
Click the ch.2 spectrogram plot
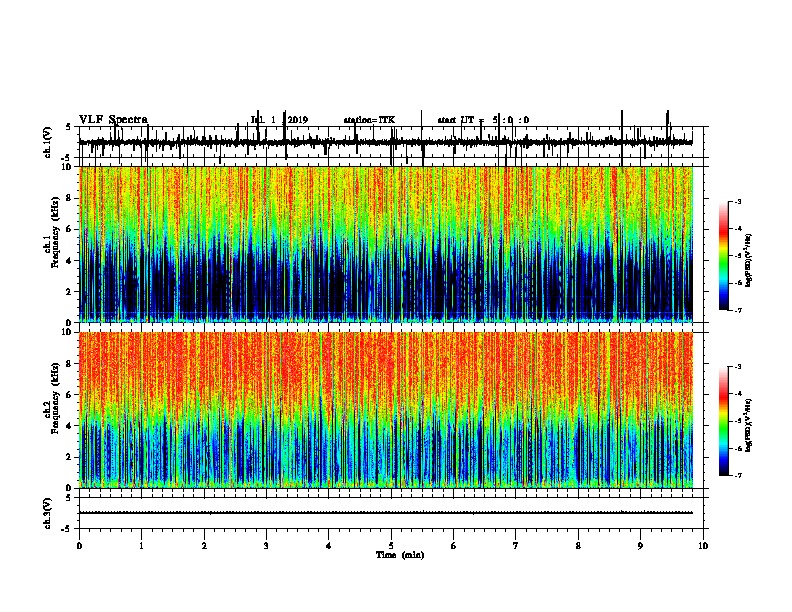click(x=386, y=410)
